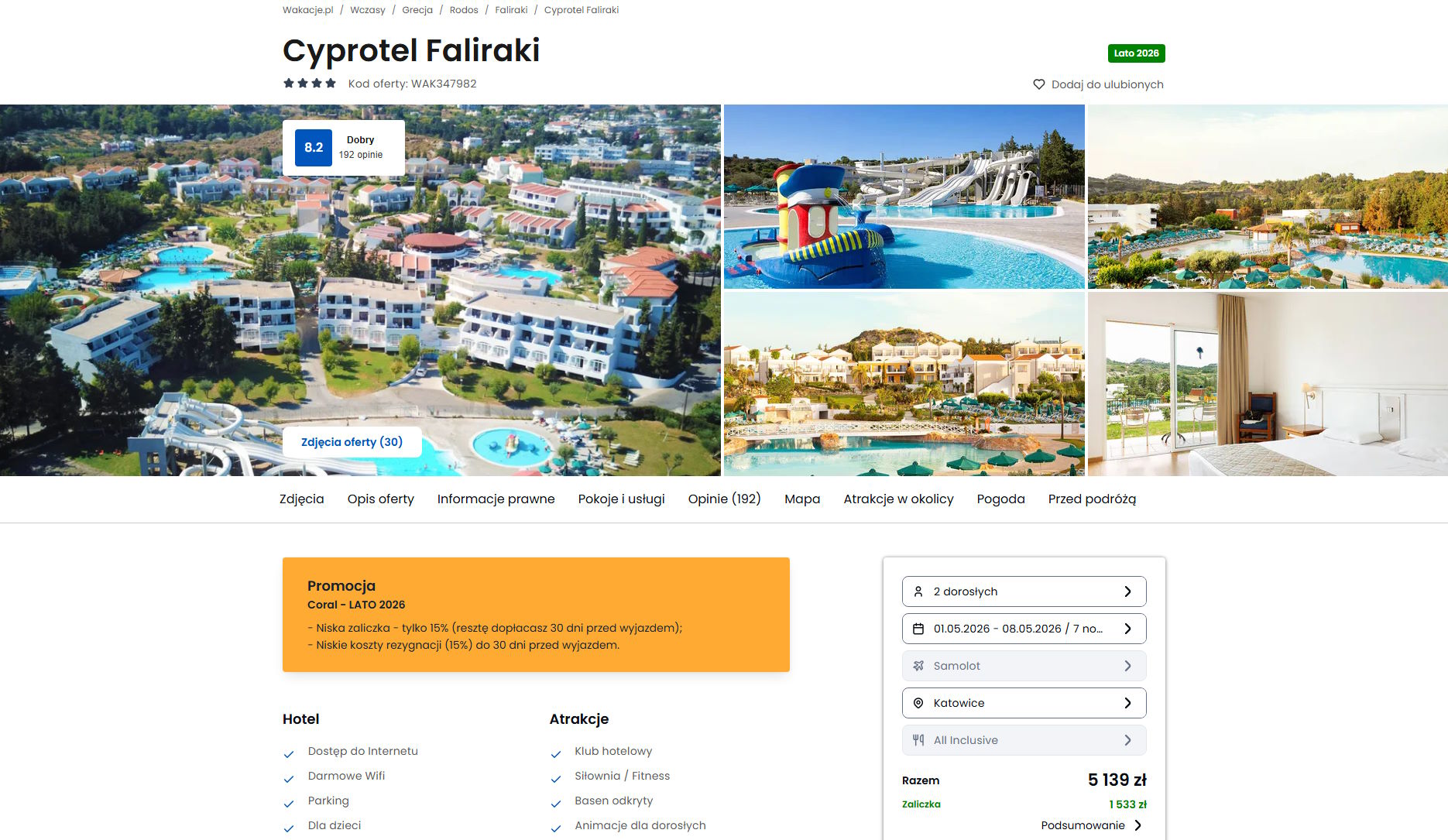Go to the Mapa tab
The width and height of the screenshot is (1448, 840).
point(802,499)
